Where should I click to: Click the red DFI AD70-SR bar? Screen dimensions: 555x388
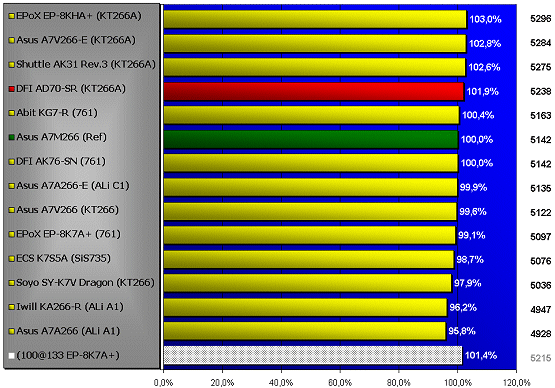[314, 91]
